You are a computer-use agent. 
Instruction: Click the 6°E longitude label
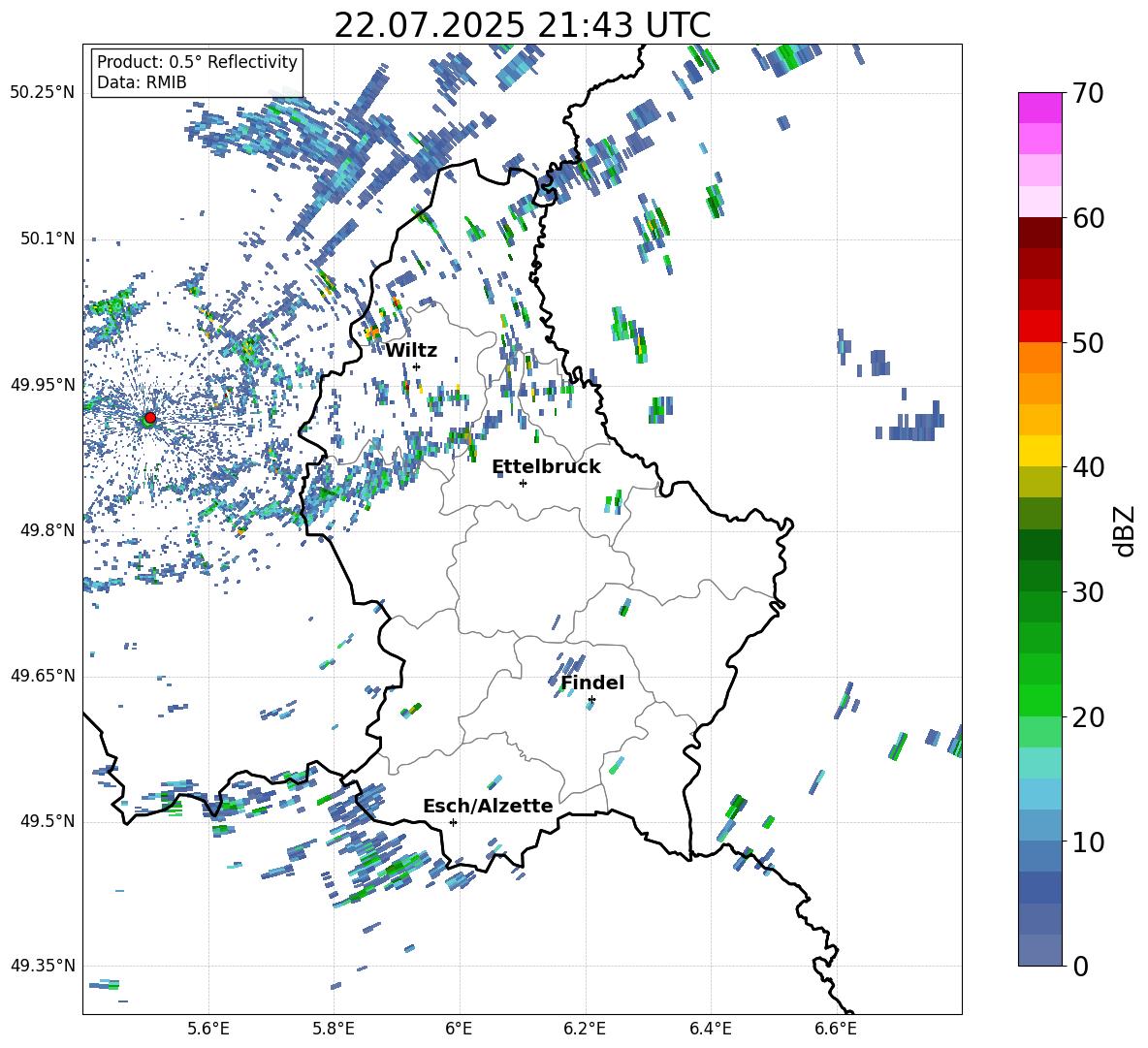[x=459, y=1029]
